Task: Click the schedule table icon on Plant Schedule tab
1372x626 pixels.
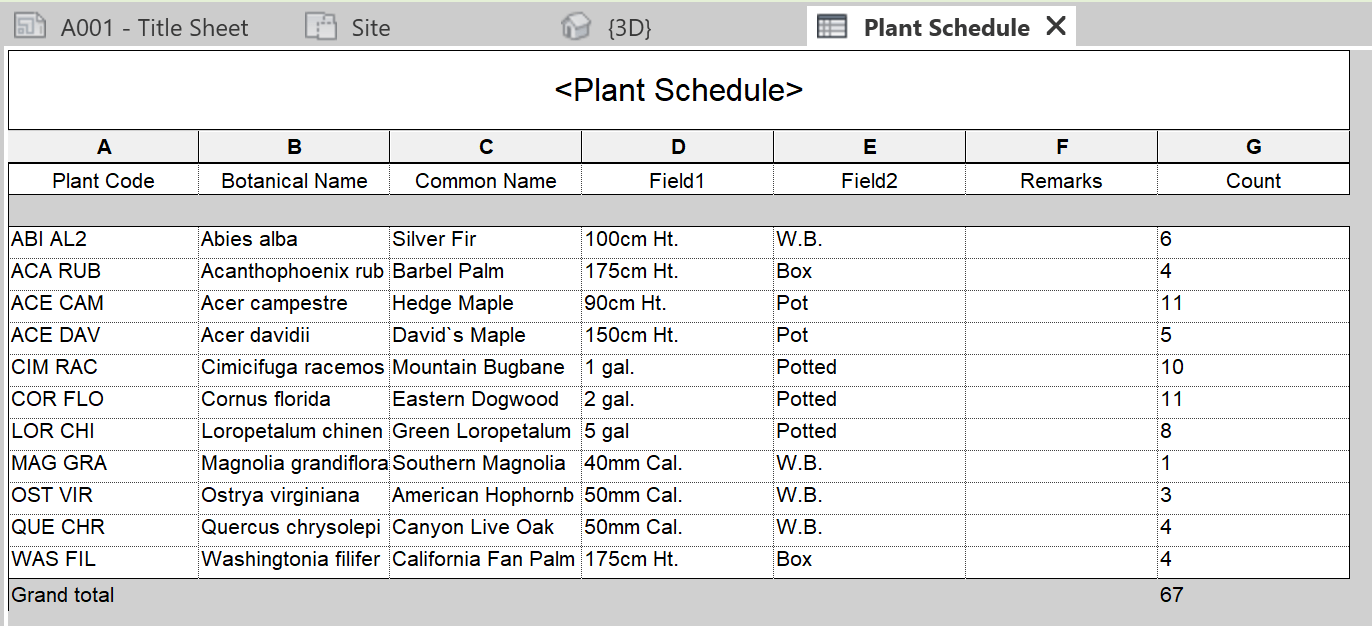Action: tap(834, 27)
